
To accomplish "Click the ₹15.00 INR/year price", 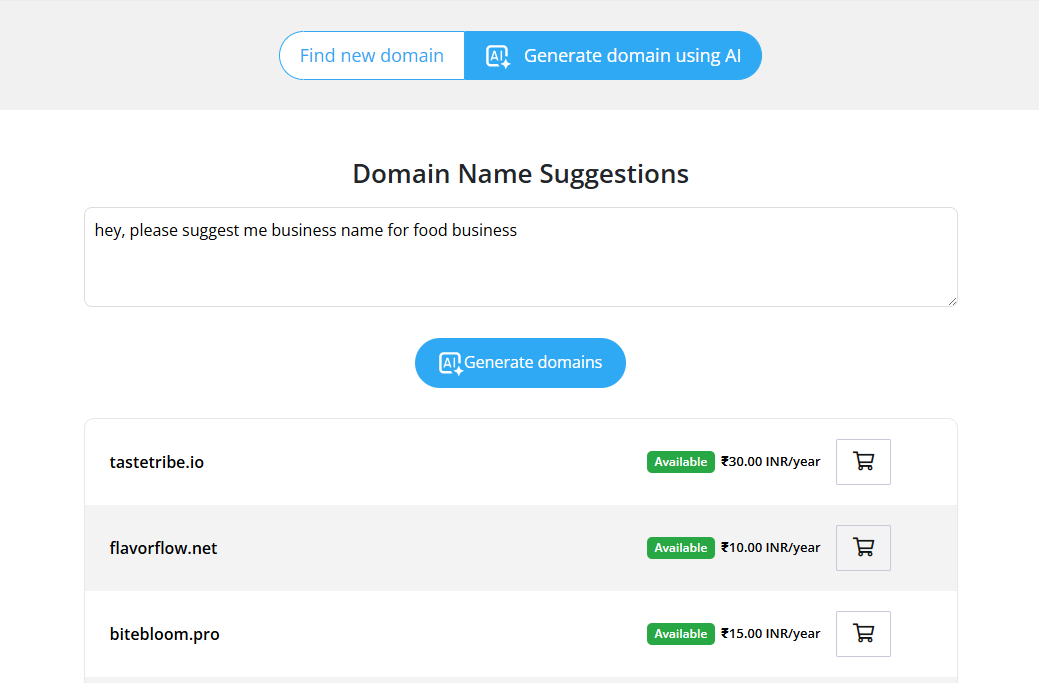I will [x=770, y=634].
